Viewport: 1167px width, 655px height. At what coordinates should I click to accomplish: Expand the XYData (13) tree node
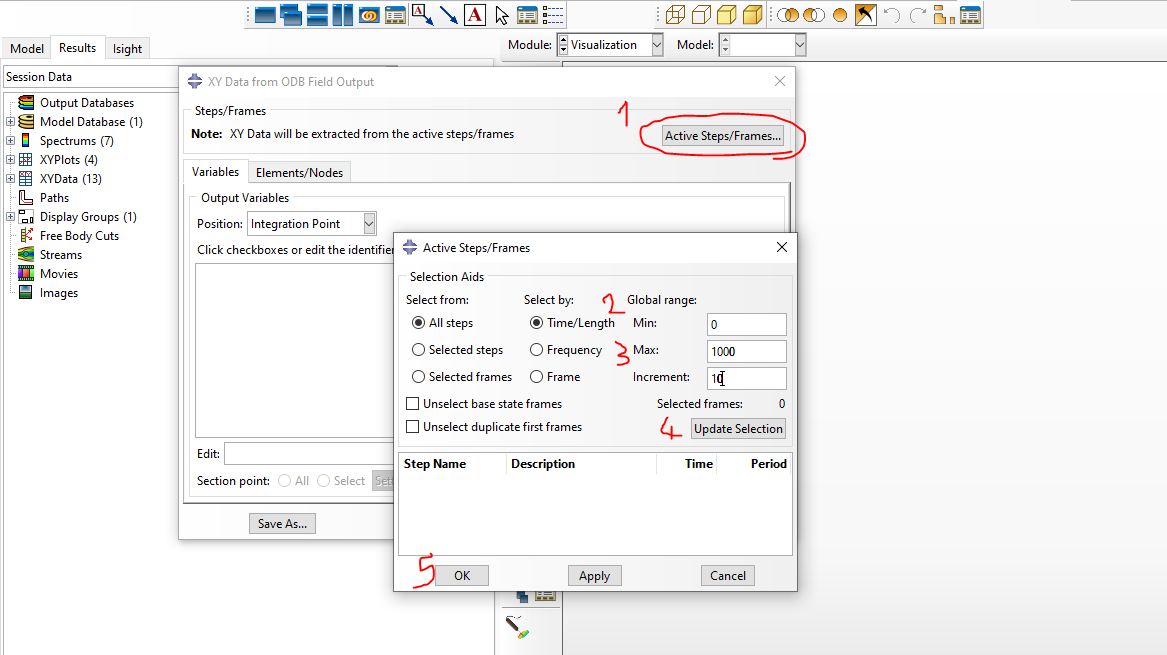(10, 179)
